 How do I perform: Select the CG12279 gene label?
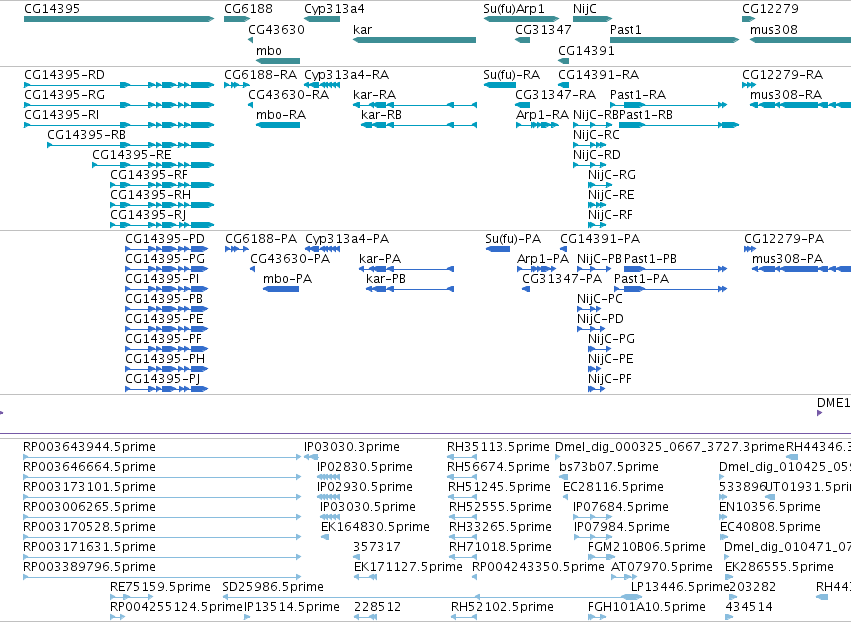(x=770, y=9)
